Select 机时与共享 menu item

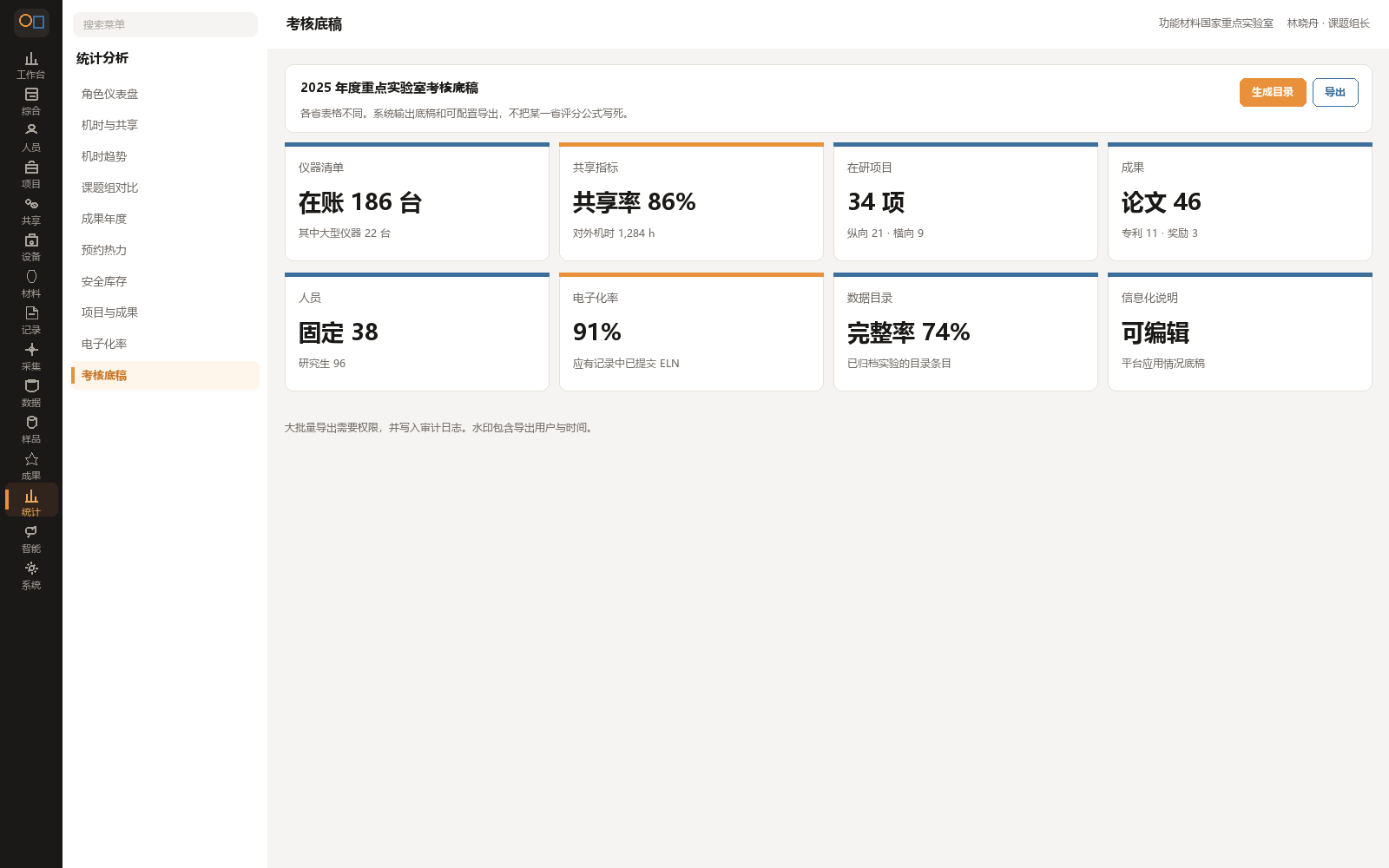click(165, 125)
